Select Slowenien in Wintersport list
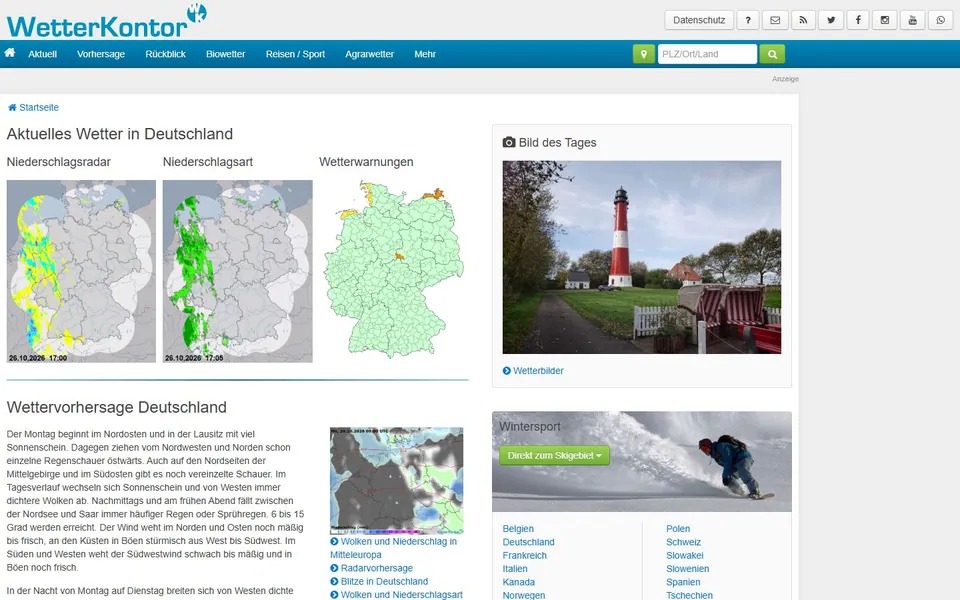 (x=688, y=569)
